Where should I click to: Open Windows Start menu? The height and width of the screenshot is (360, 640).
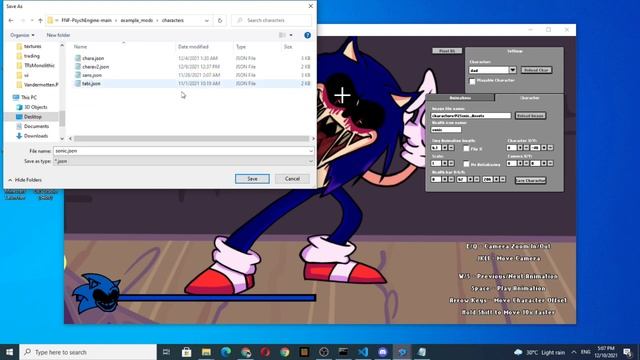[x=9, y=352]
